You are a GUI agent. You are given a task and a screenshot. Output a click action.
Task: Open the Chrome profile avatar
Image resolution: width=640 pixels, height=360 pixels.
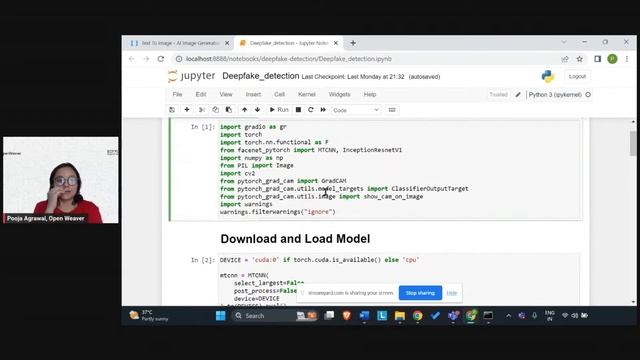pyautogui.click(x=612, y=59)
